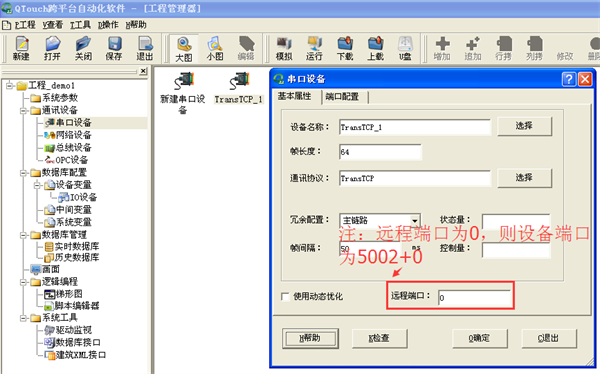
Task: Click the 确定 button in dialog
Action: pyautogui.click(x=479, y=338)
